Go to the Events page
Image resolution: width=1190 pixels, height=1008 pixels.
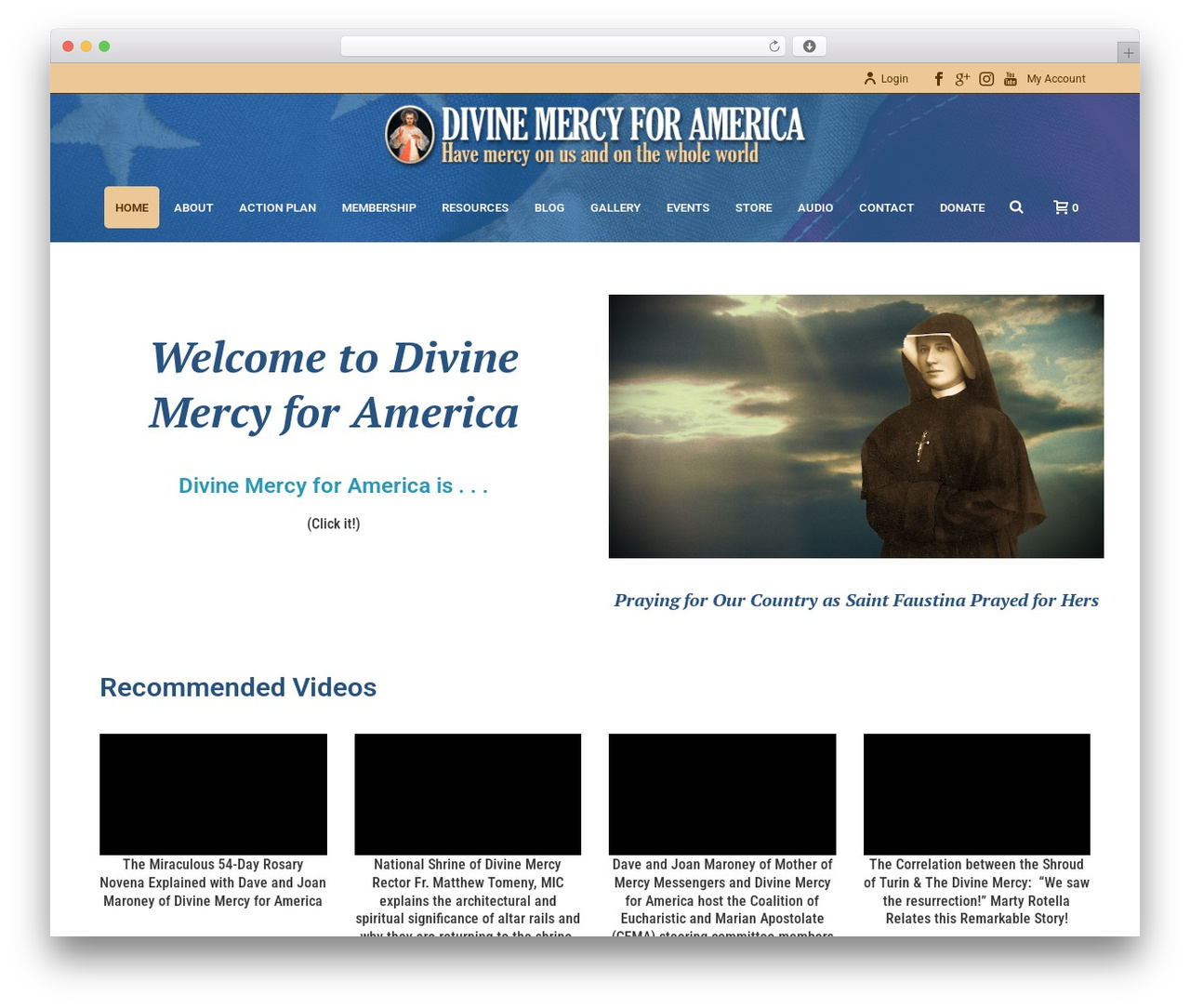688,207
